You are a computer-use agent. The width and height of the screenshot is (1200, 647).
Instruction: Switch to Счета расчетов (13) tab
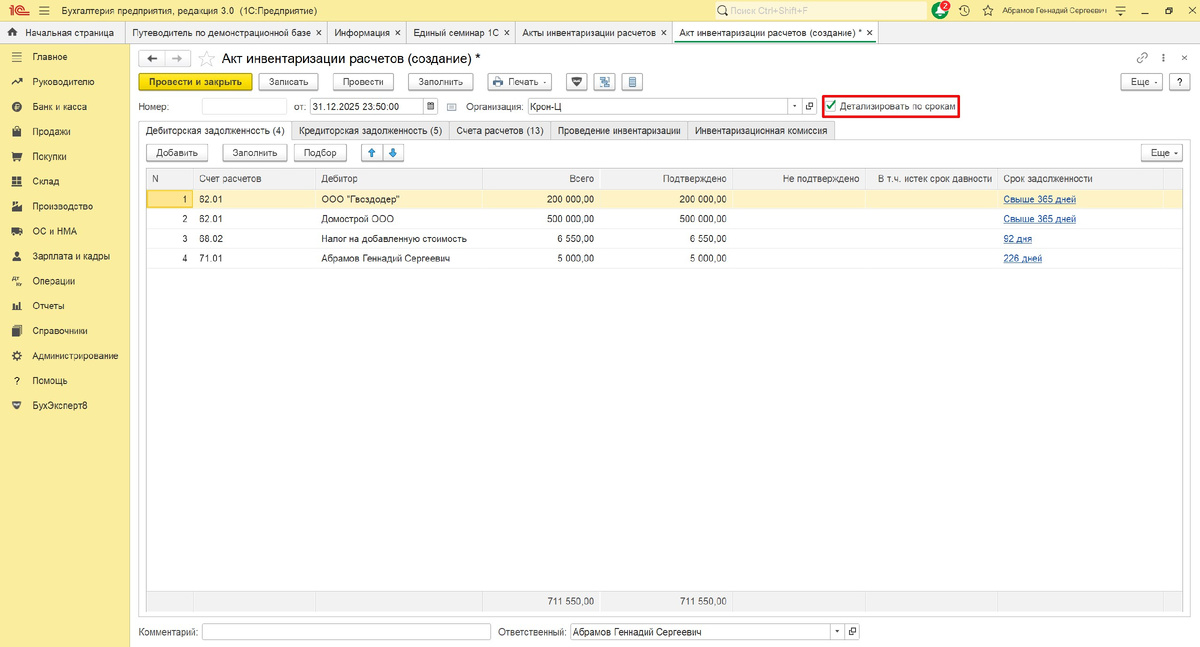(500, 130)
